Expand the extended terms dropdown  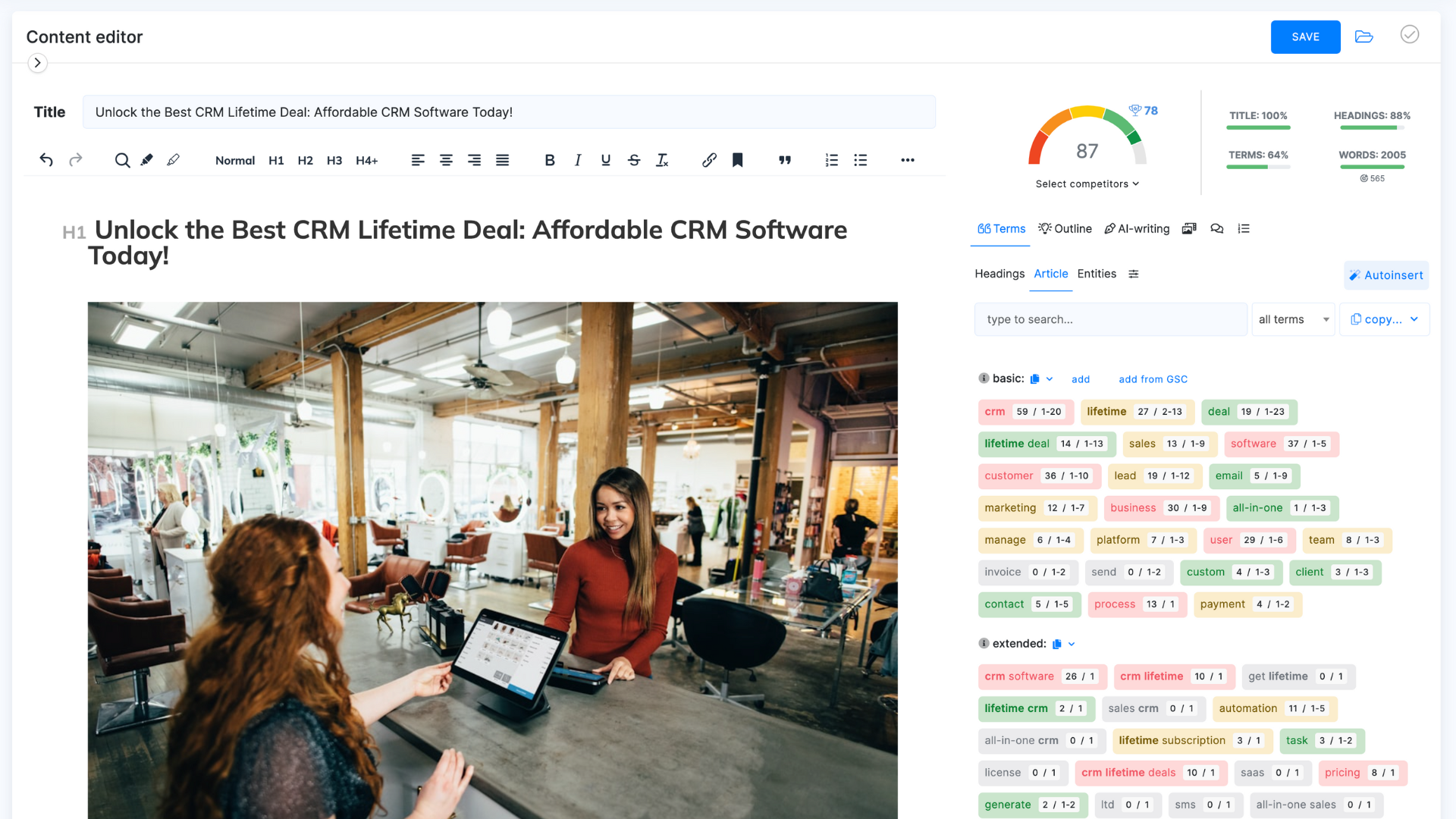(x=1071, y=643)
